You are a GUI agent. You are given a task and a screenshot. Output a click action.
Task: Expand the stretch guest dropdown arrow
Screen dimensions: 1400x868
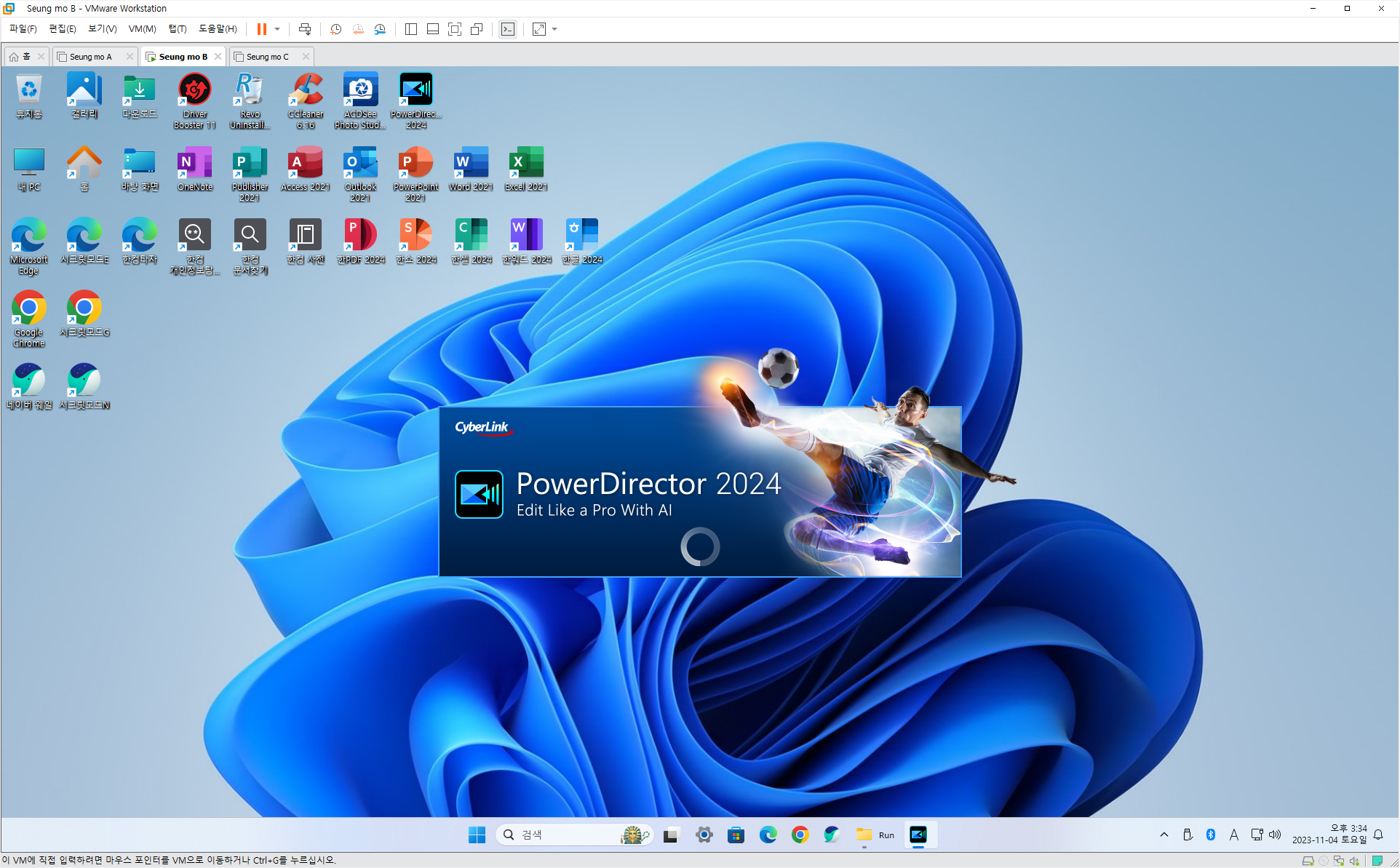554,29
